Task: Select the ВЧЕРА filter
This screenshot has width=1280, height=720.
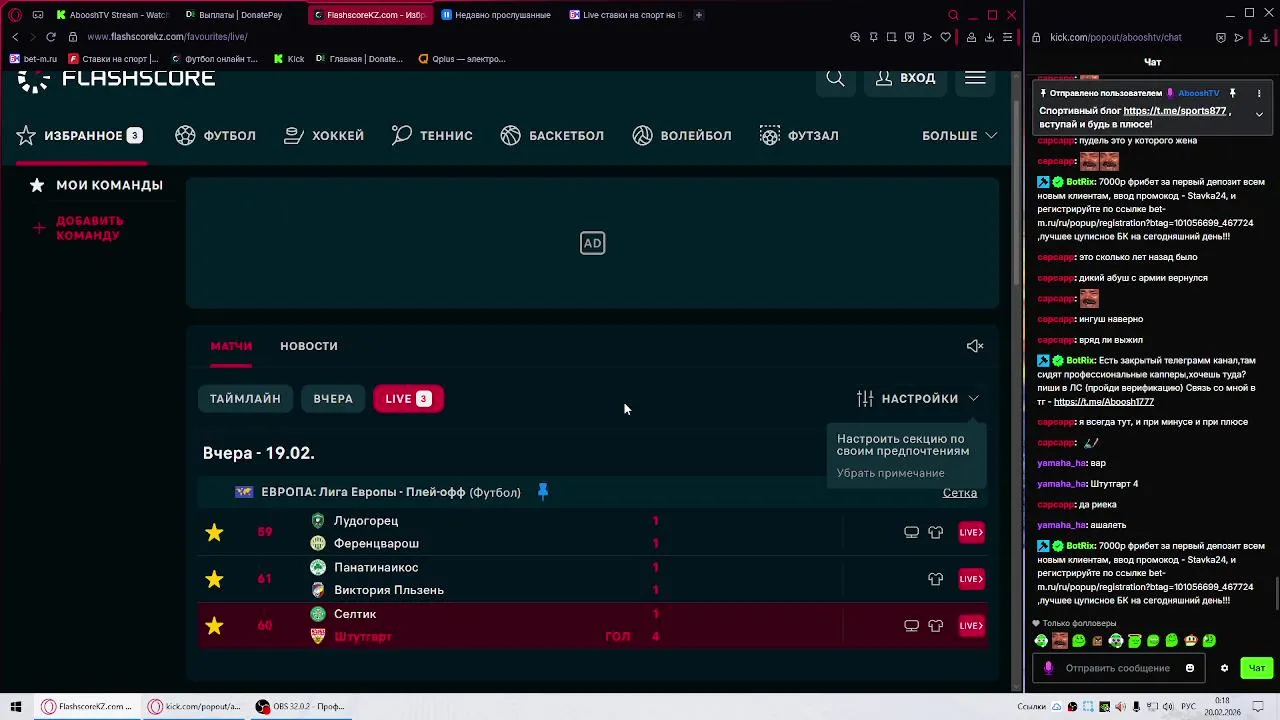Action: pos(333,399)
